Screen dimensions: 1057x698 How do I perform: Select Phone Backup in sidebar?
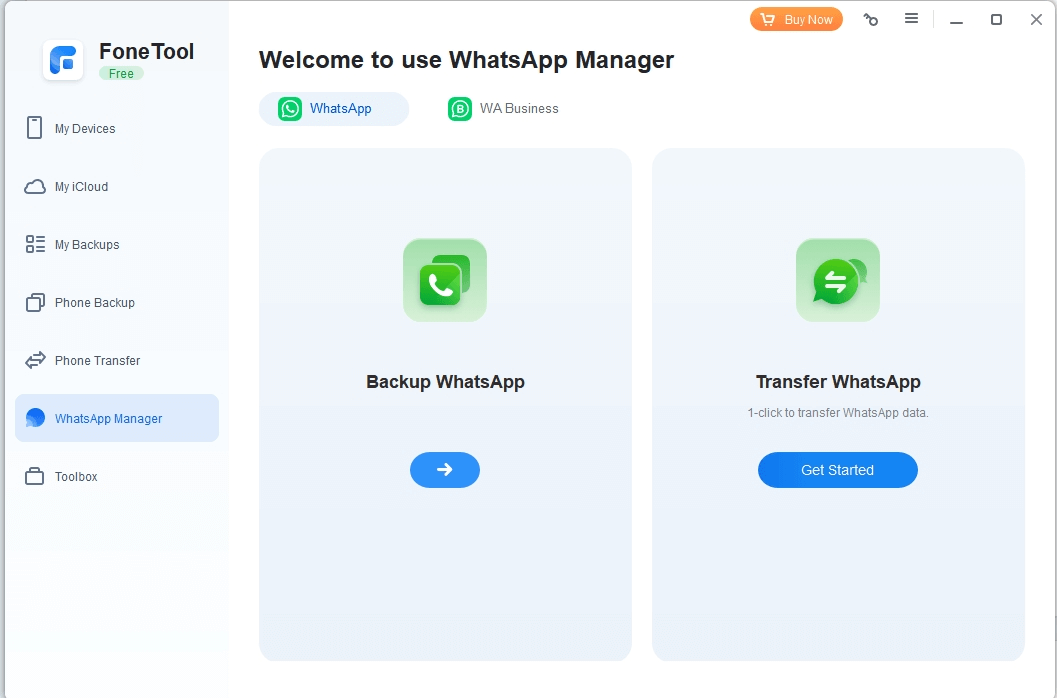[94, 303]
